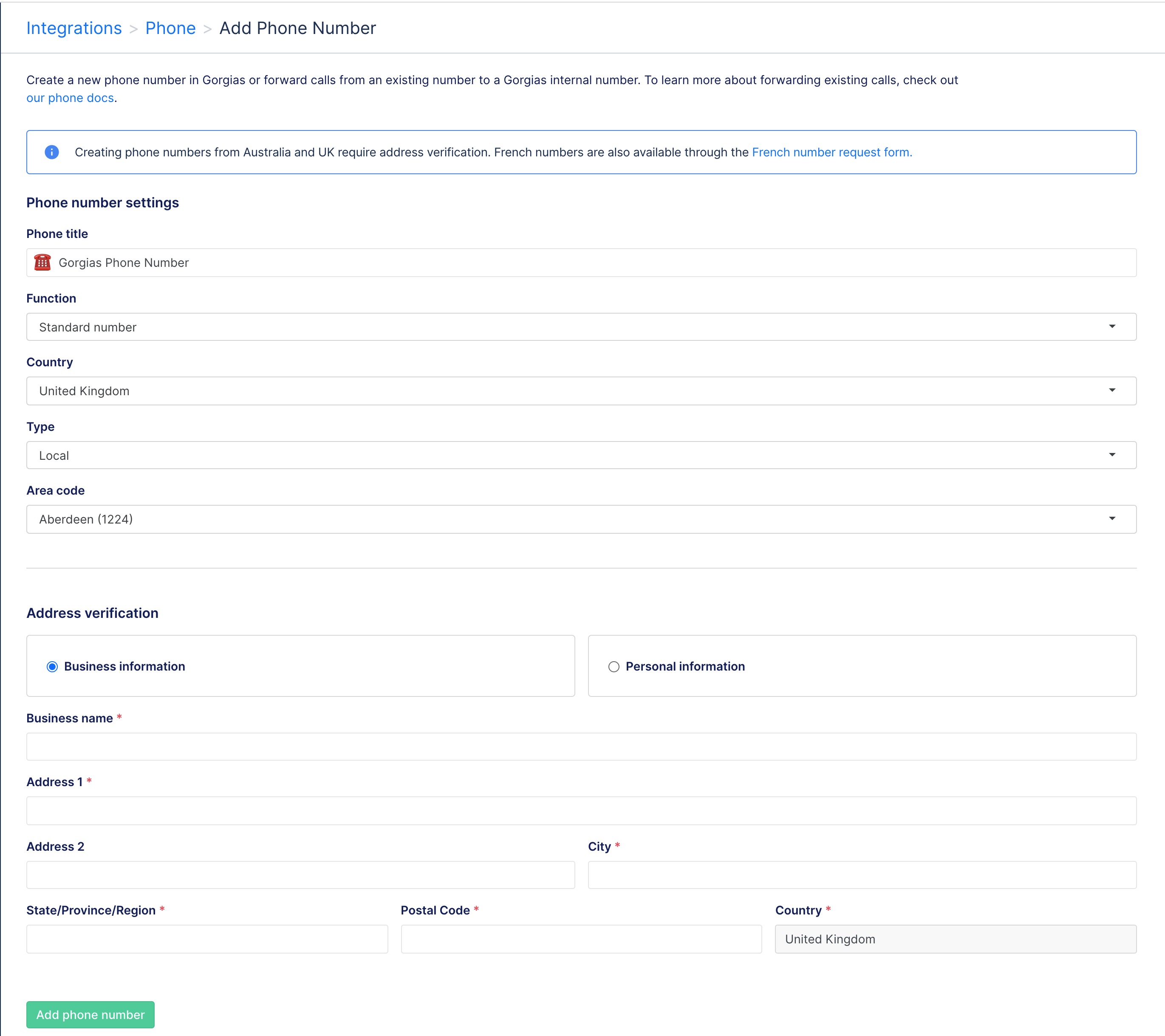Click the Postal Code label
The image size is (1165, 1036).
click(x=435, y=911)
